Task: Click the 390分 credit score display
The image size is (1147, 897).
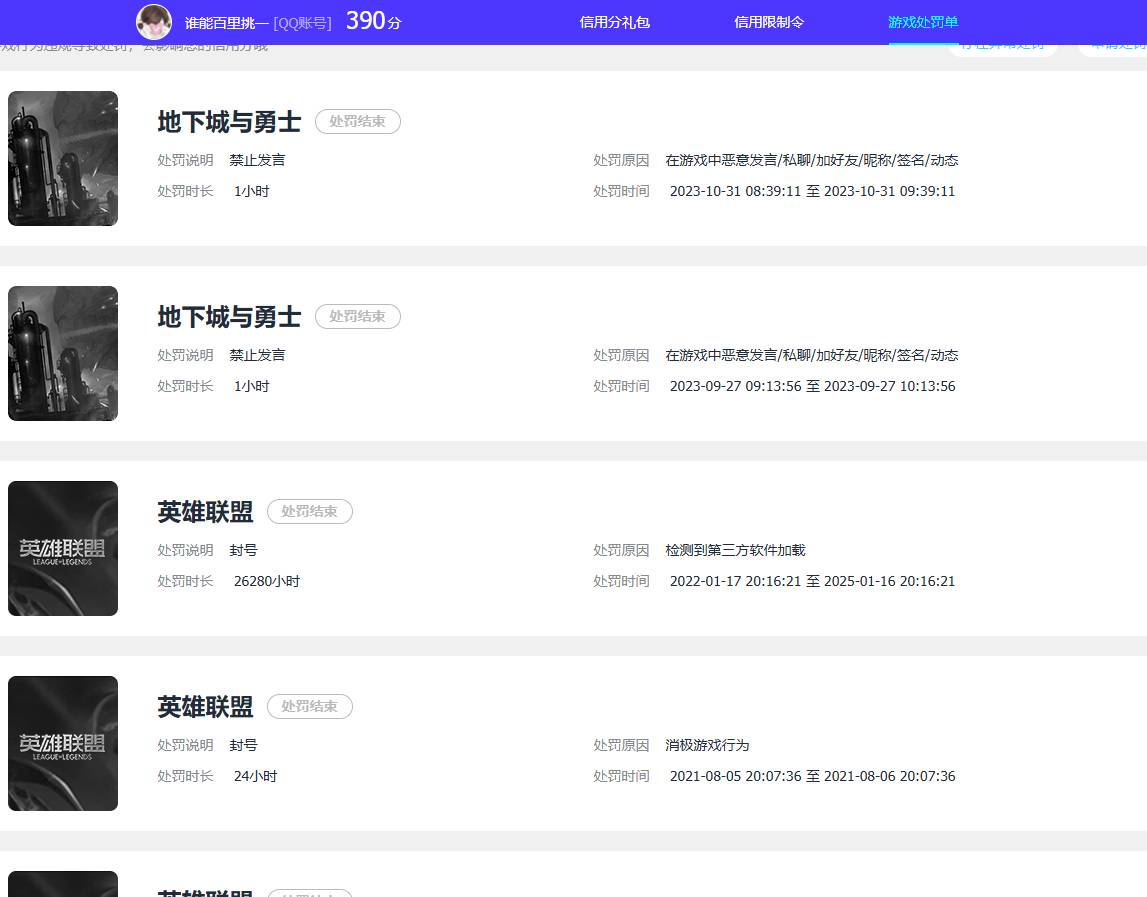Action: (x=371, y=19)
